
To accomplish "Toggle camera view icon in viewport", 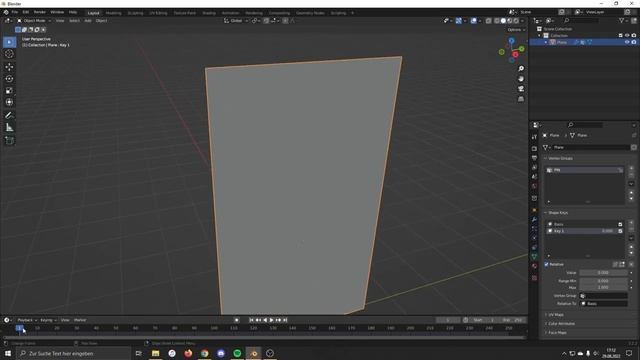I will (521, 89).
